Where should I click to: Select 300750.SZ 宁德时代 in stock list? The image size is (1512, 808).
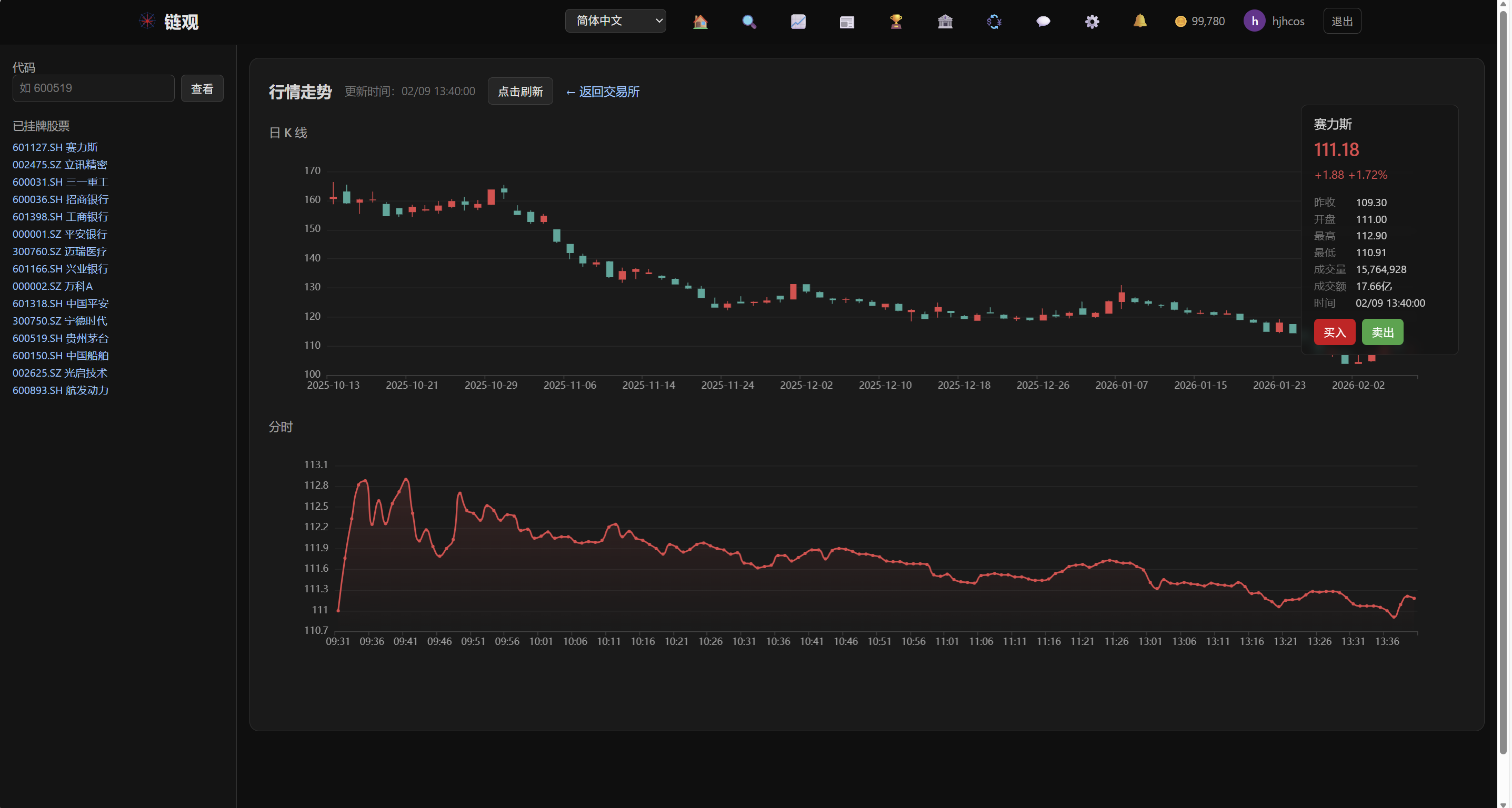pos(60,321)
